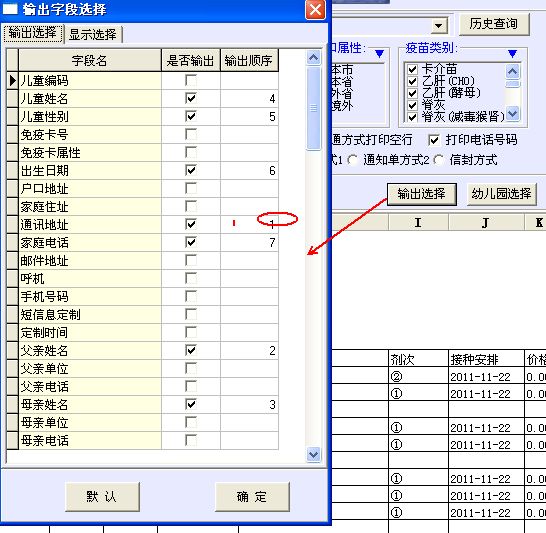Click the 通讯地址 output order cell
This screenshot has width=546, height=533.
tap(249, 225)
